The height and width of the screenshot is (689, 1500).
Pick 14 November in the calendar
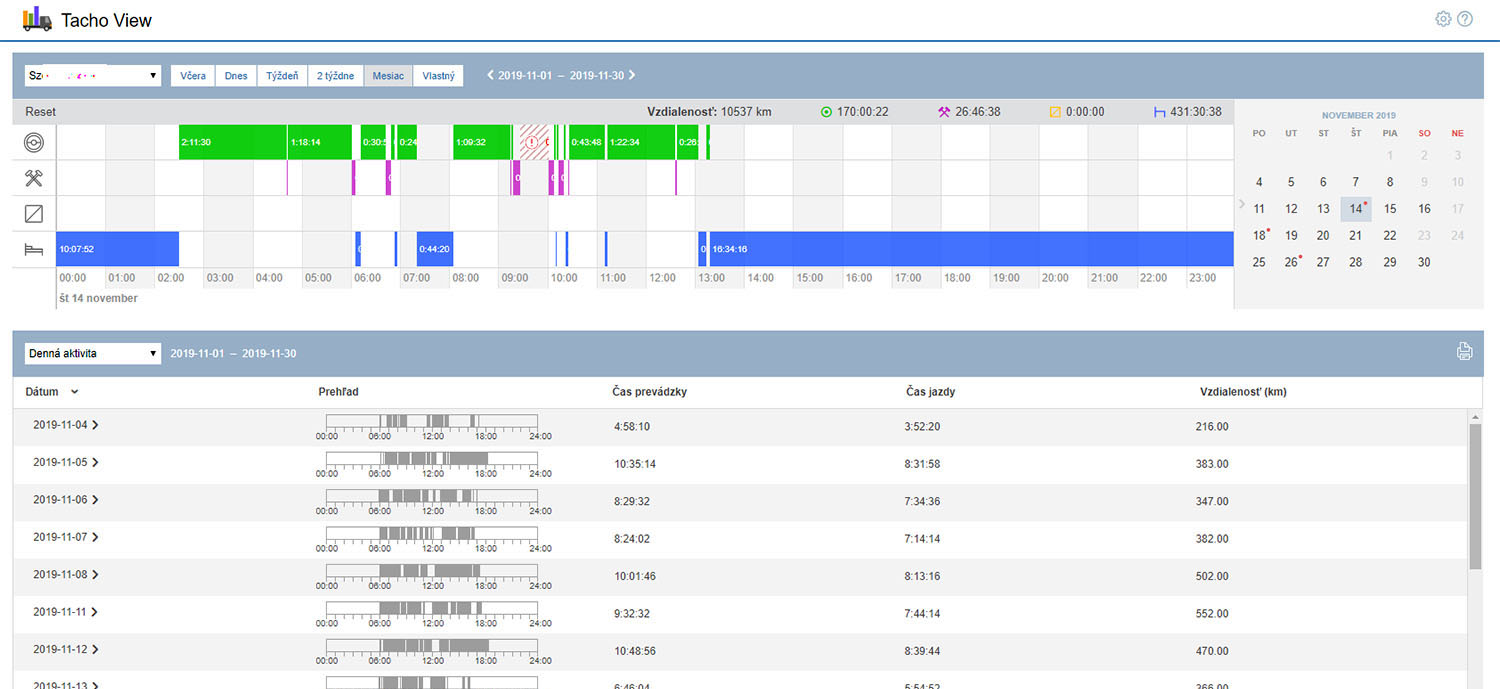tap(1356, 208)
